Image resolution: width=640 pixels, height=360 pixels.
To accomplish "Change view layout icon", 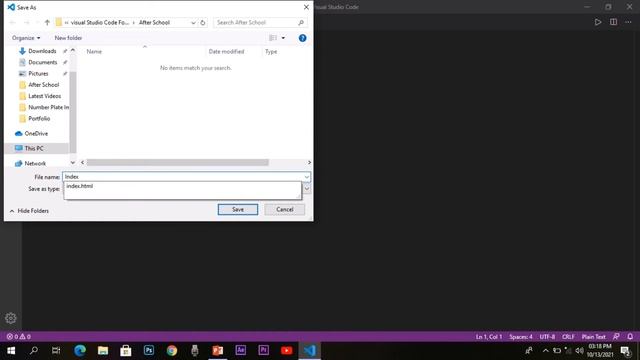I will [273, 38].
